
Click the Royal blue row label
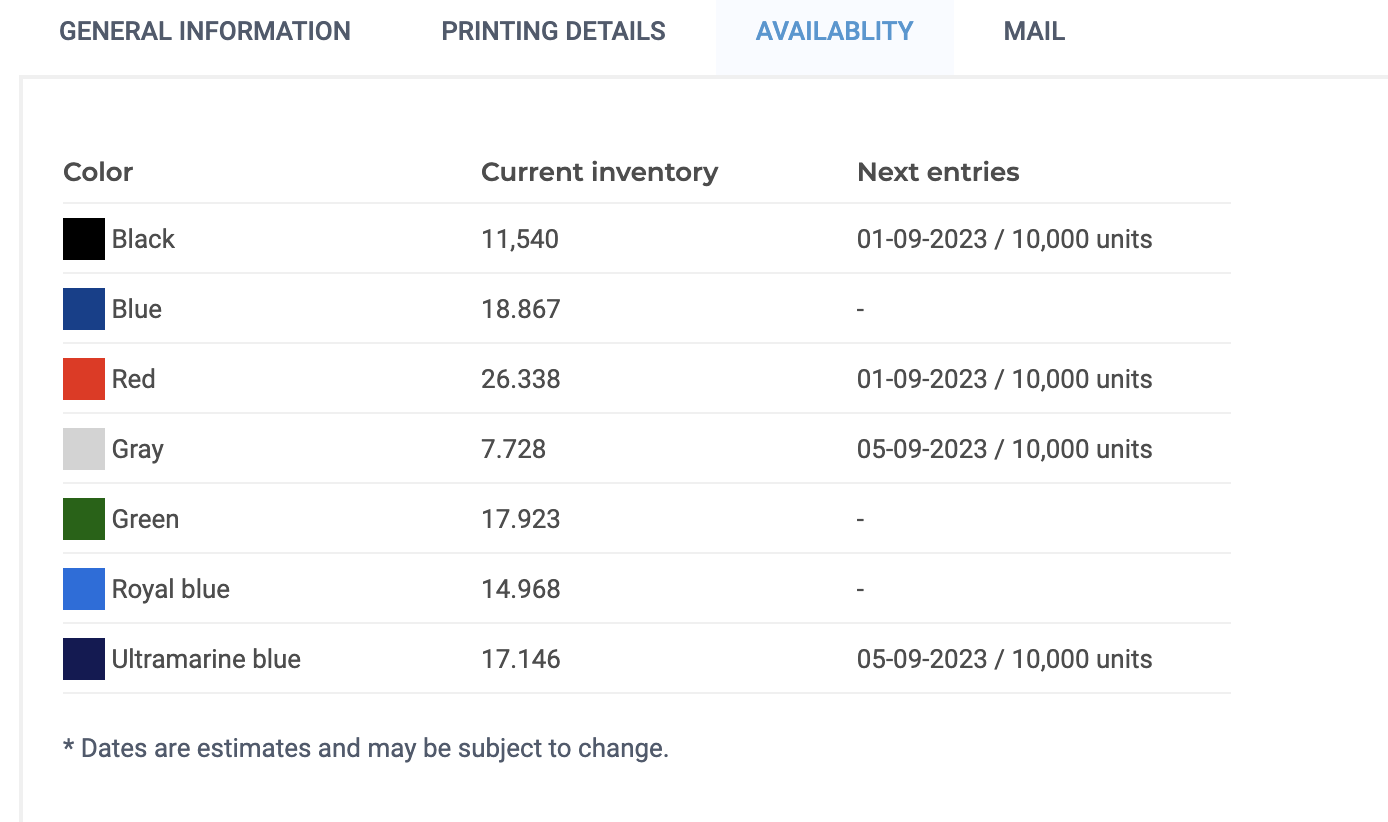(x=171, y=589)
